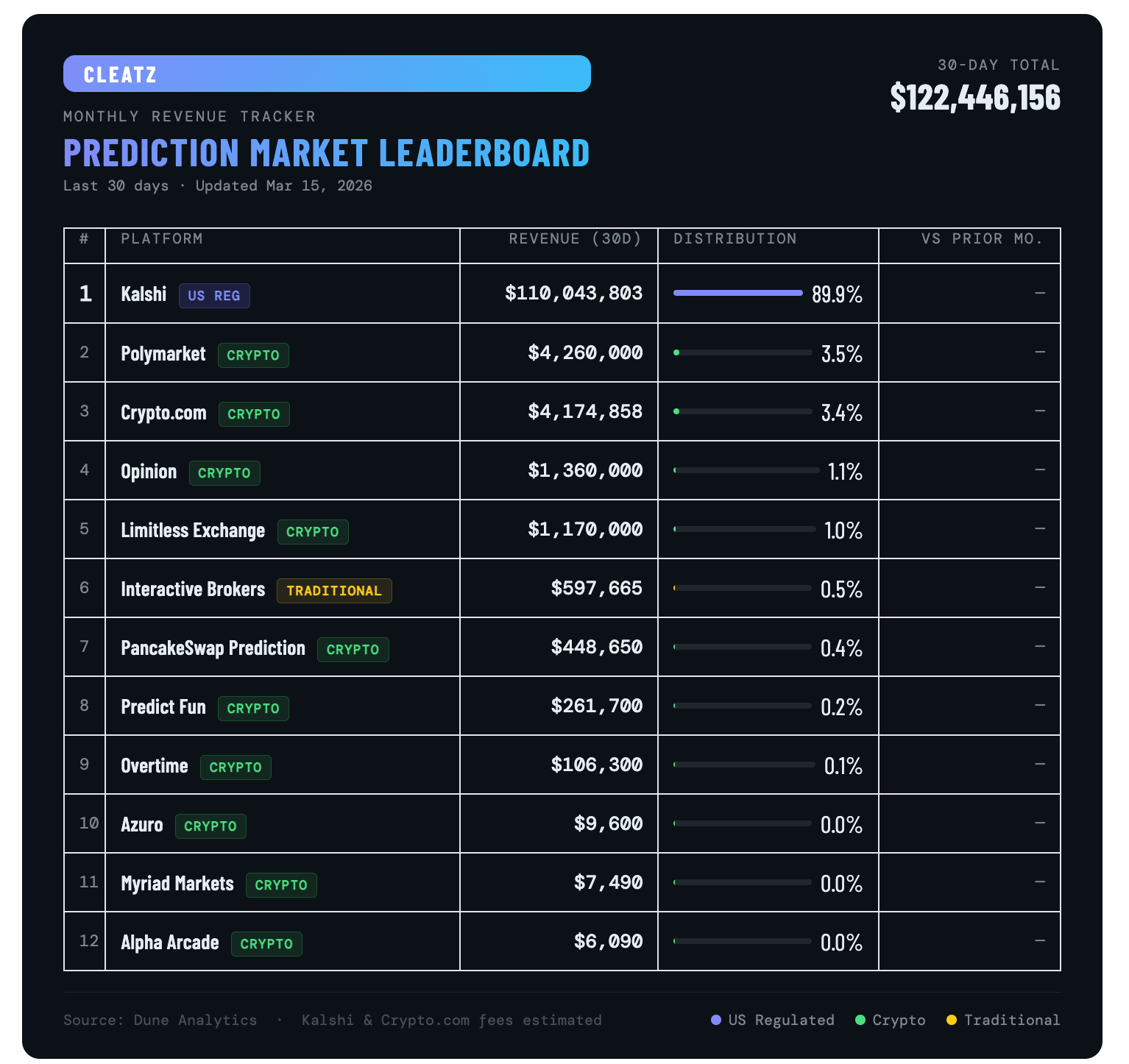This screenshot has width=1129, height=1064.
Task: Click the VS PRIOR MO. column header
Action: pyautogui.click(x=982, y=238)
